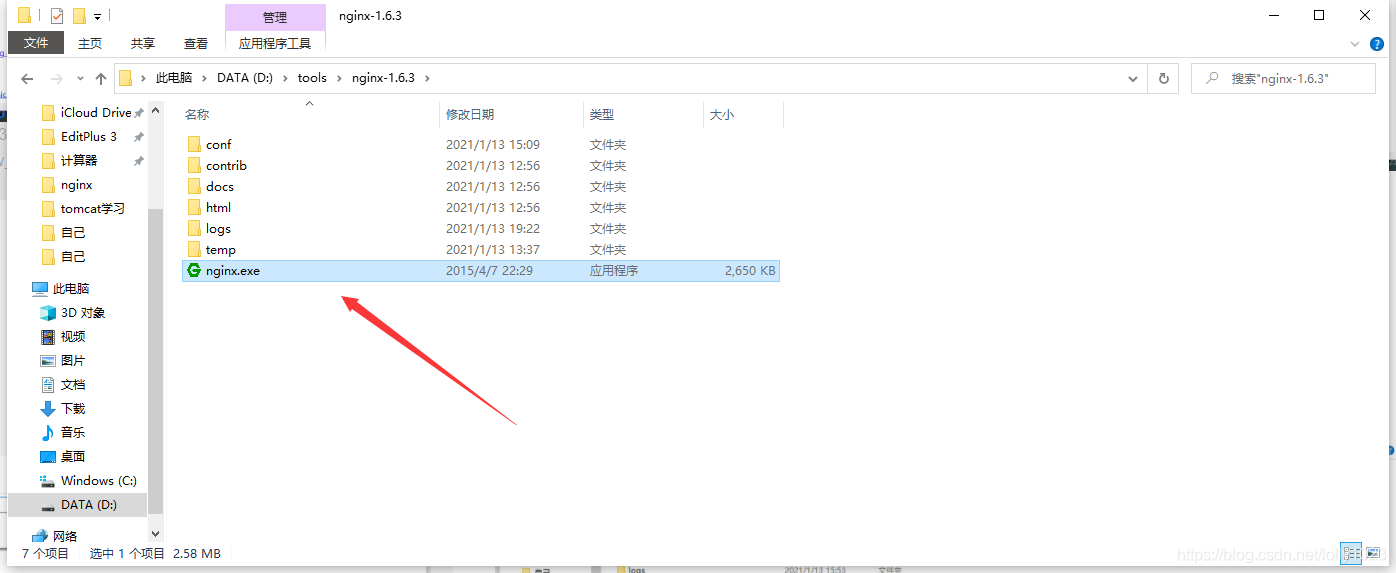The height and width of the screenshot is (573, 1396).
Task: Click the 此电脑 breadcrumb in address bar
Action: (173, 78)
